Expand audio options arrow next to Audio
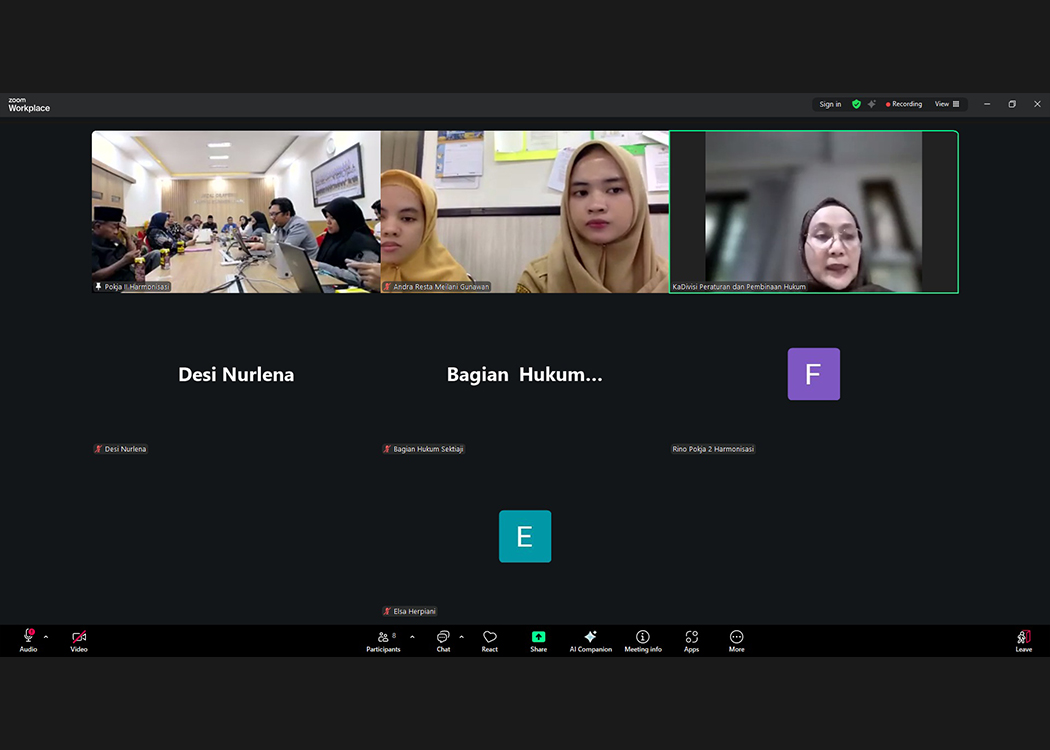 [46, 637]
